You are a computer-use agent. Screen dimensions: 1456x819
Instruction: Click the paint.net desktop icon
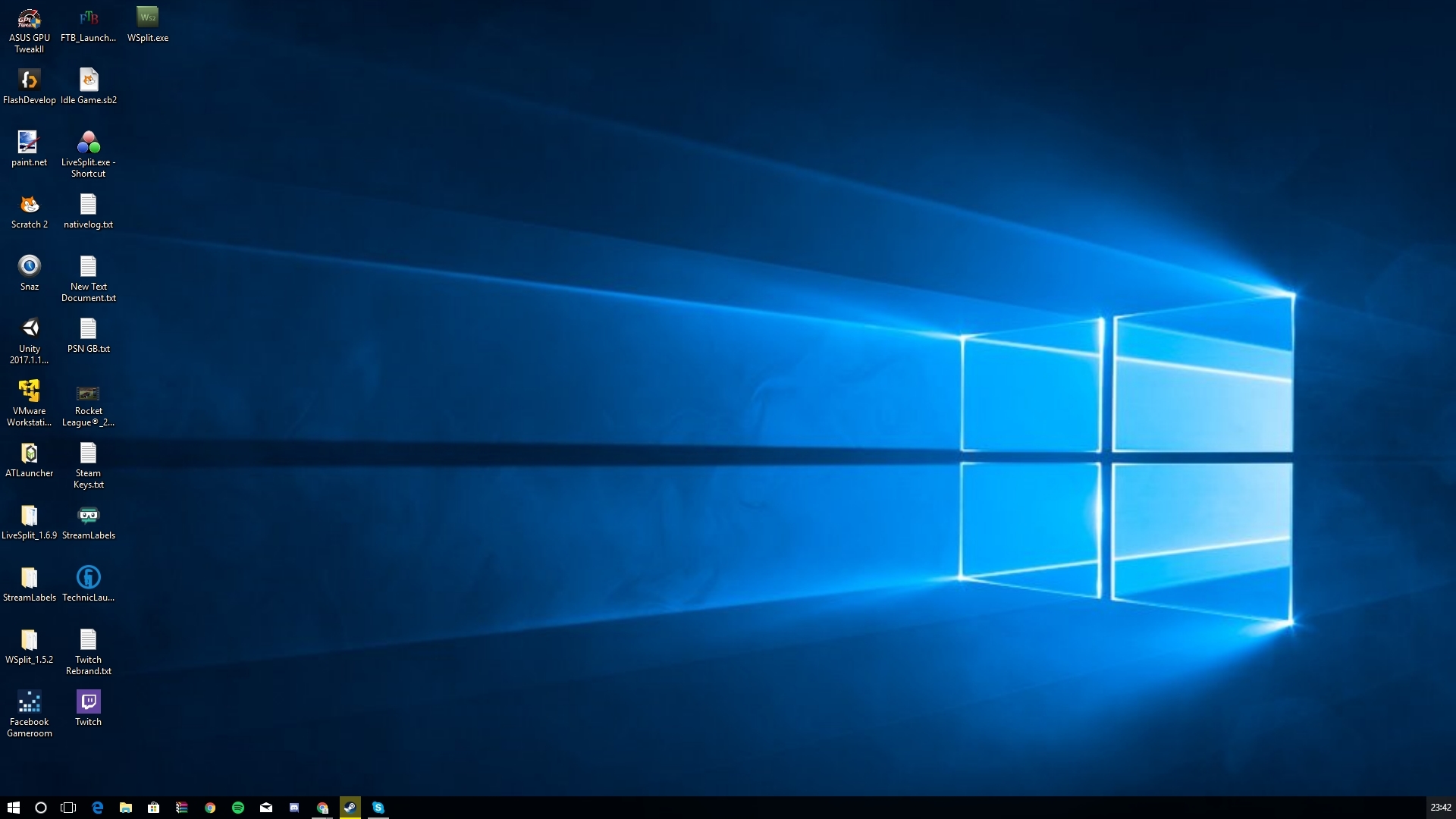(x=29, y=143)
